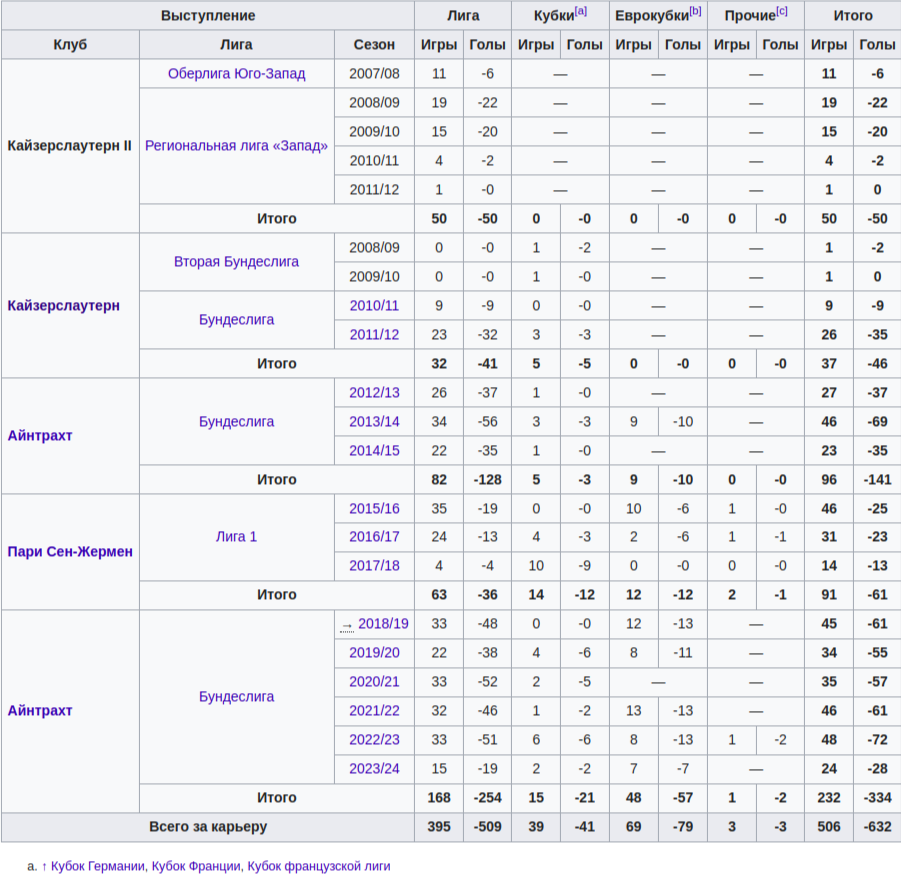This screenshot has width=901, height=880.
Task: Open the 2018/19 season link
Action: pyautogui.click(x=383, y=624)
